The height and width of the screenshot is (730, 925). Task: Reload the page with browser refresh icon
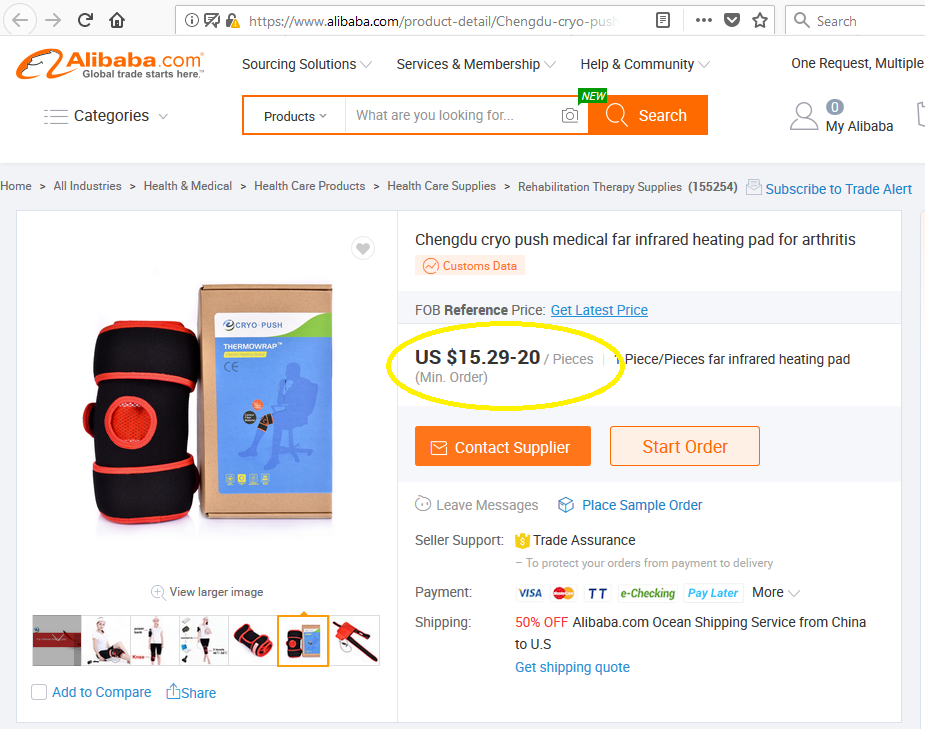[86, 21]
